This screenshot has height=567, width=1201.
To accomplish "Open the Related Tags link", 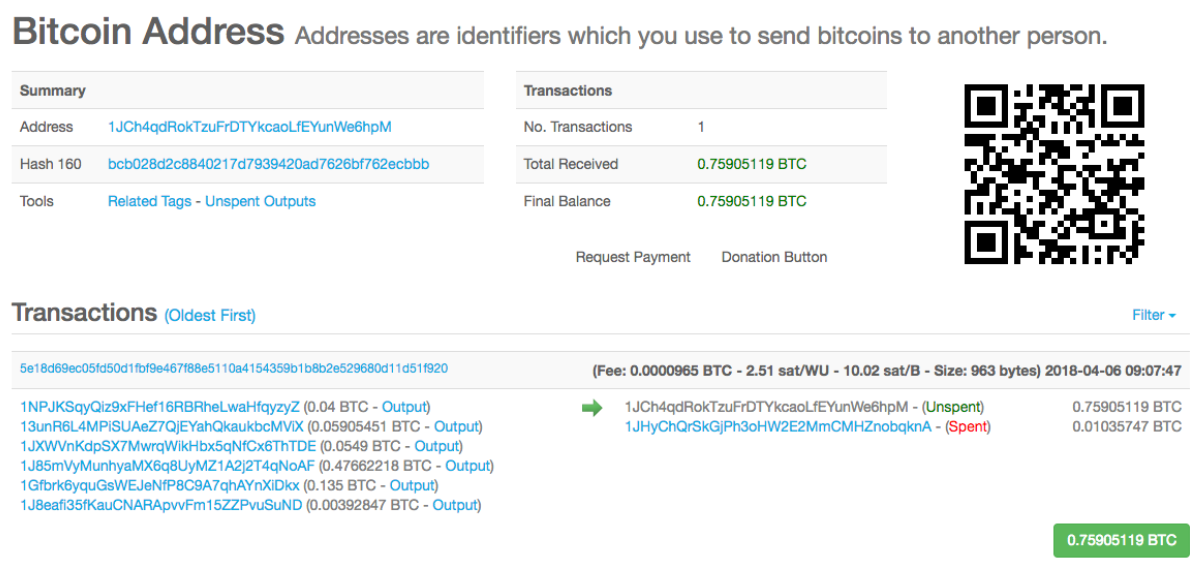I will pos(149,201).
